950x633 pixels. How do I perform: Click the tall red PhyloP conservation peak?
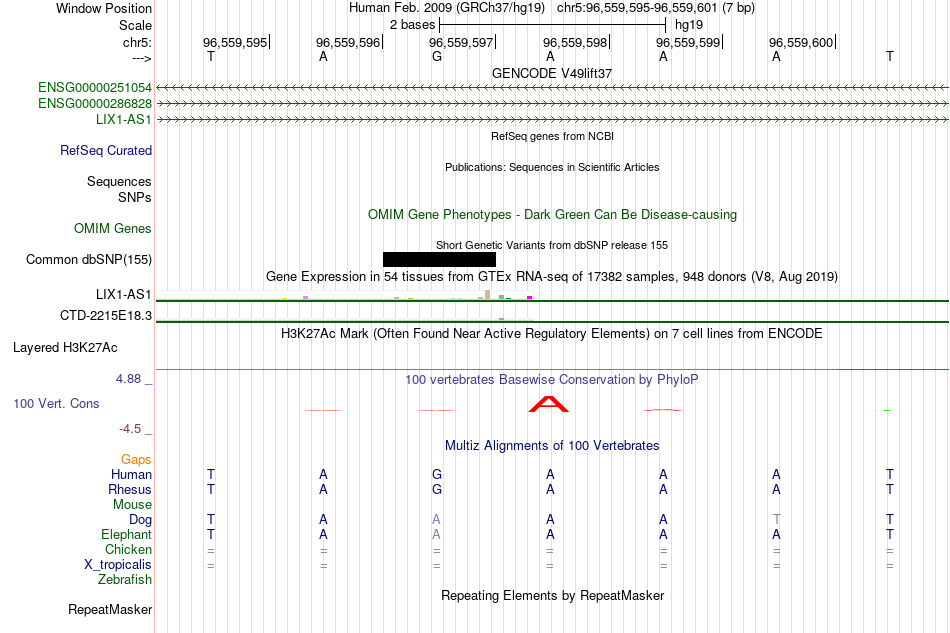point(549,404)
